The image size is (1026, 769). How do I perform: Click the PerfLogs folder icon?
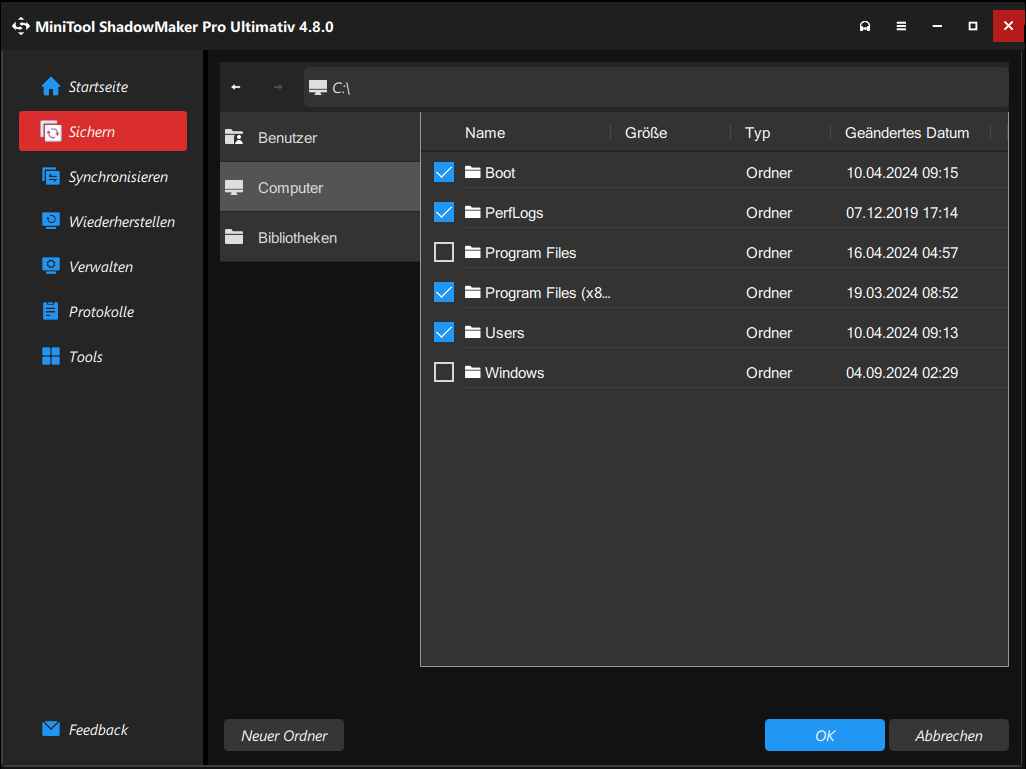(x=472, y=212)
